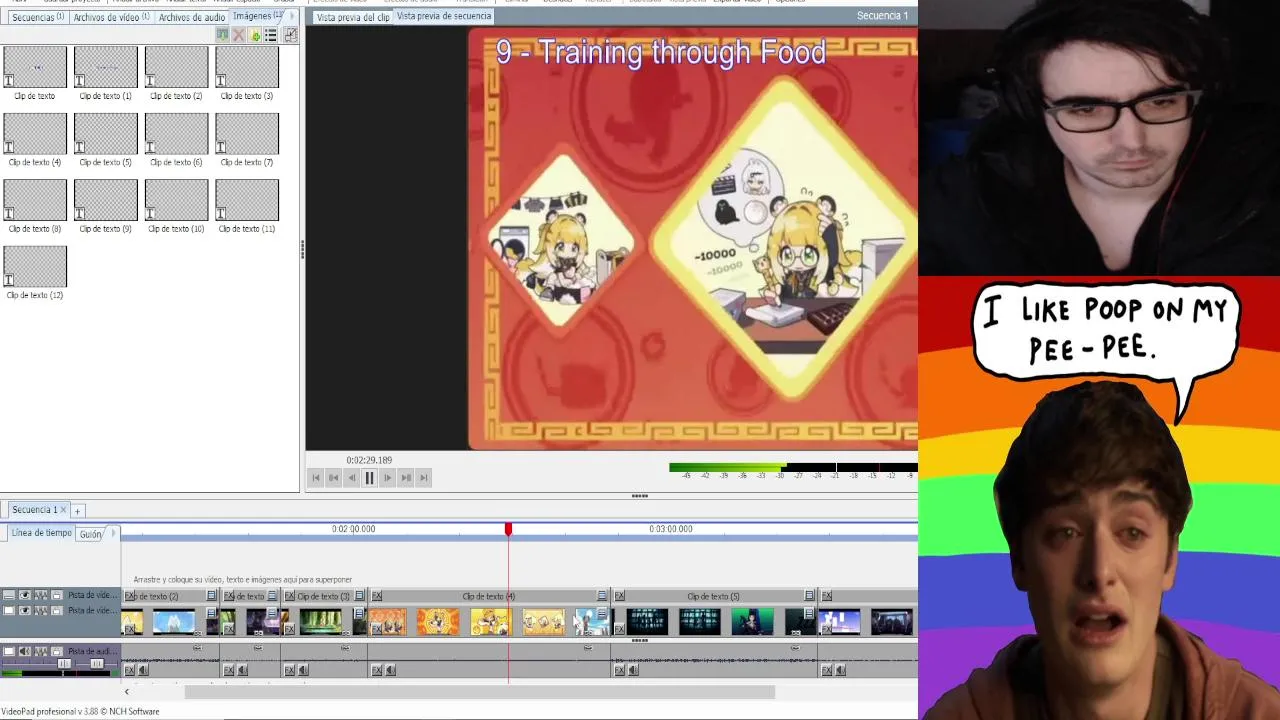1280x720 pixels.
Task: Select the Clip de texto thumbnail
Action: coord(35,67)
